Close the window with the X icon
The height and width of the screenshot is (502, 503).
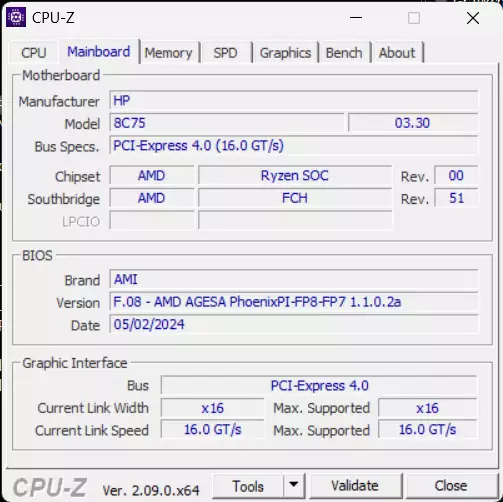tap(473, 18)
